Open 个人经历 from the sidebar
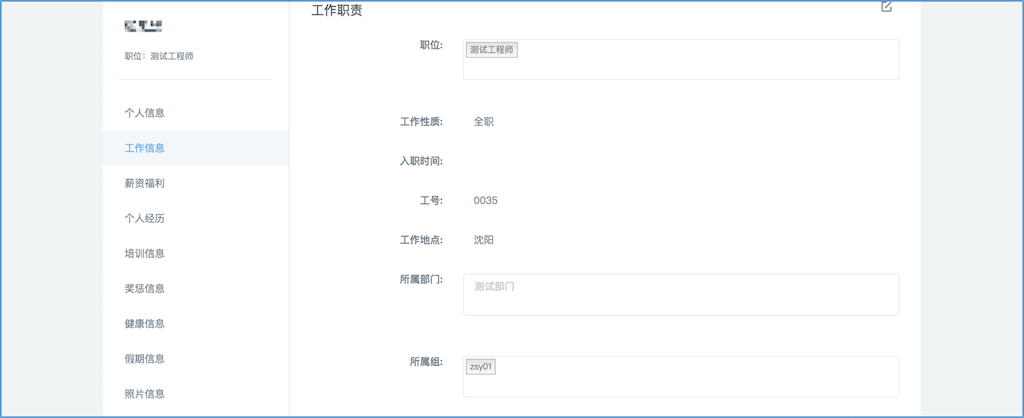This screenshot has height=418, width=1024. [x=145, y=218]
